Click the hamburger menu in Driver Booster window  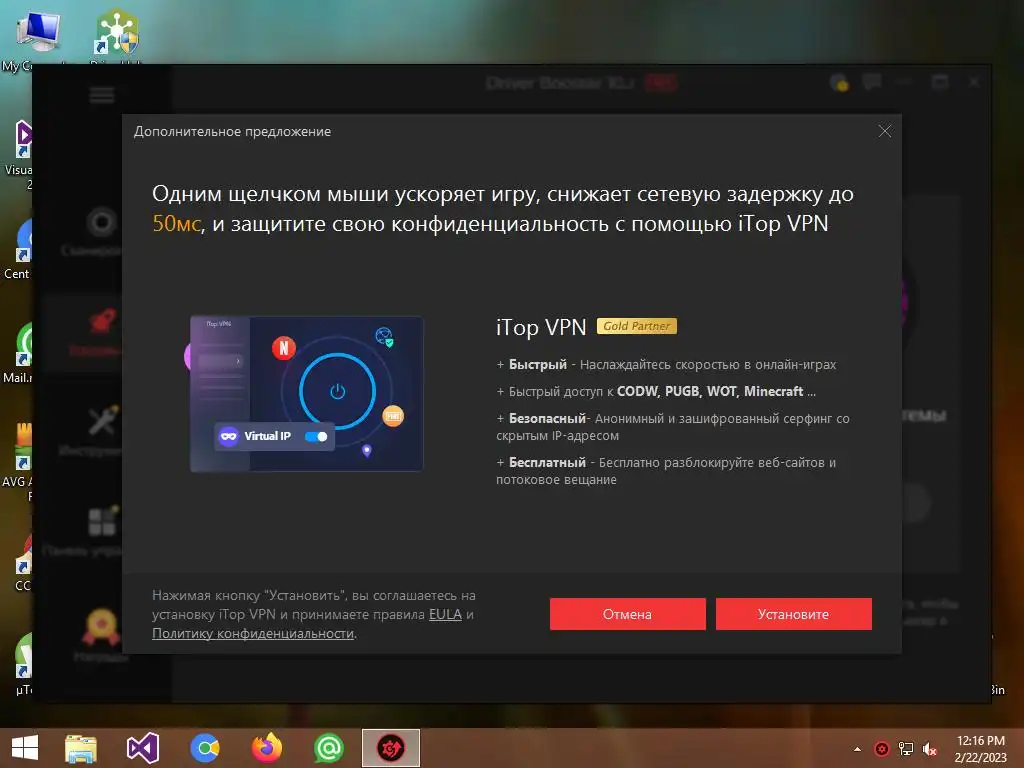click(102, 95)
